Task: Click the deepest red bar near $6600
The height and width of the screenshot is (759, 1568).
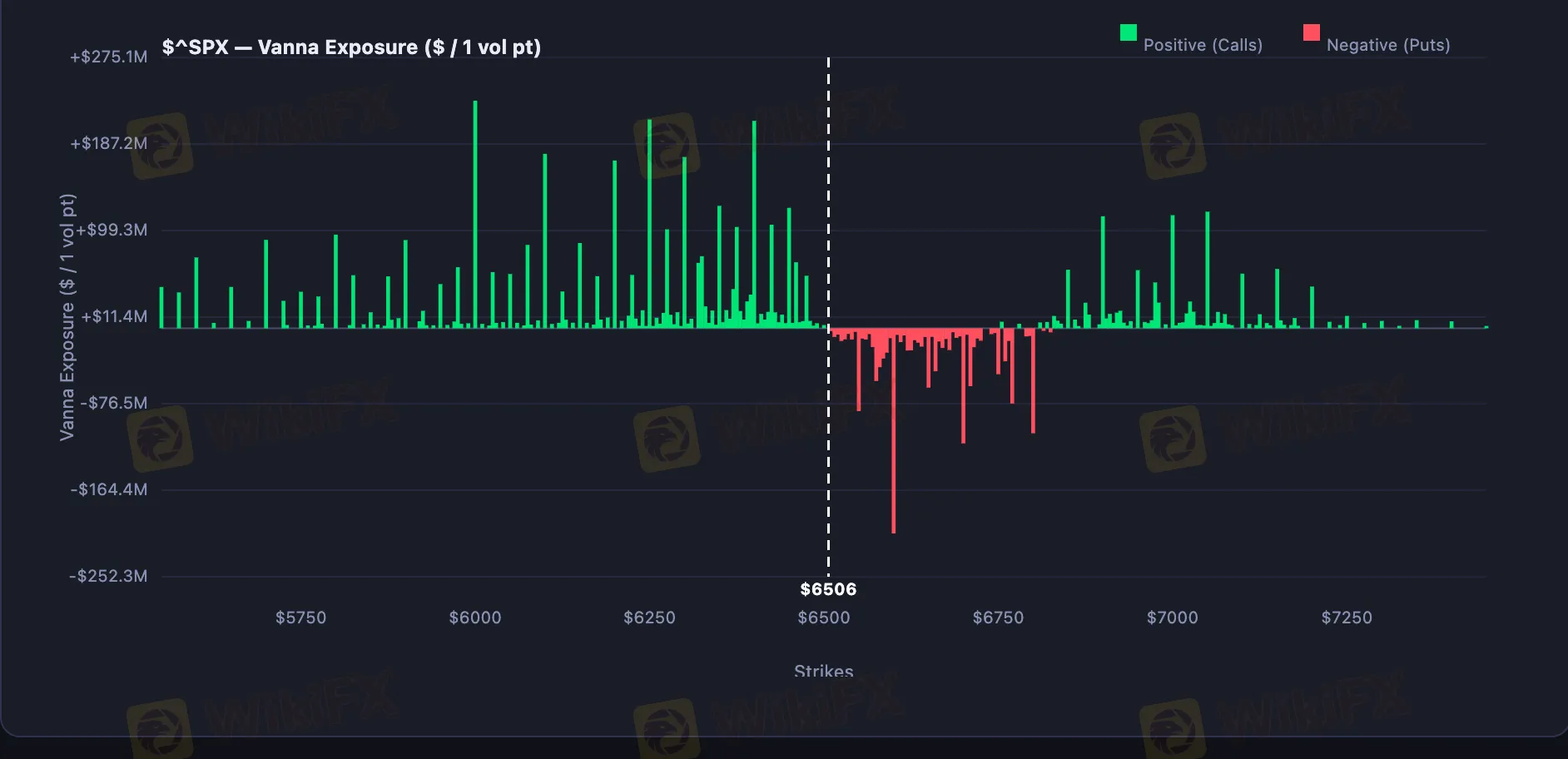Action: point(894,433)
